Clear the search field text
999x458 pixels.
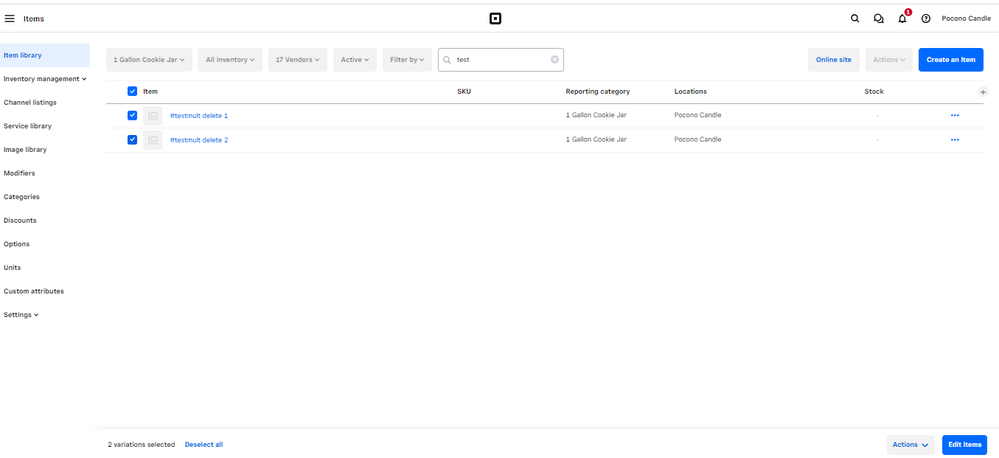click(x=555, y=60)
